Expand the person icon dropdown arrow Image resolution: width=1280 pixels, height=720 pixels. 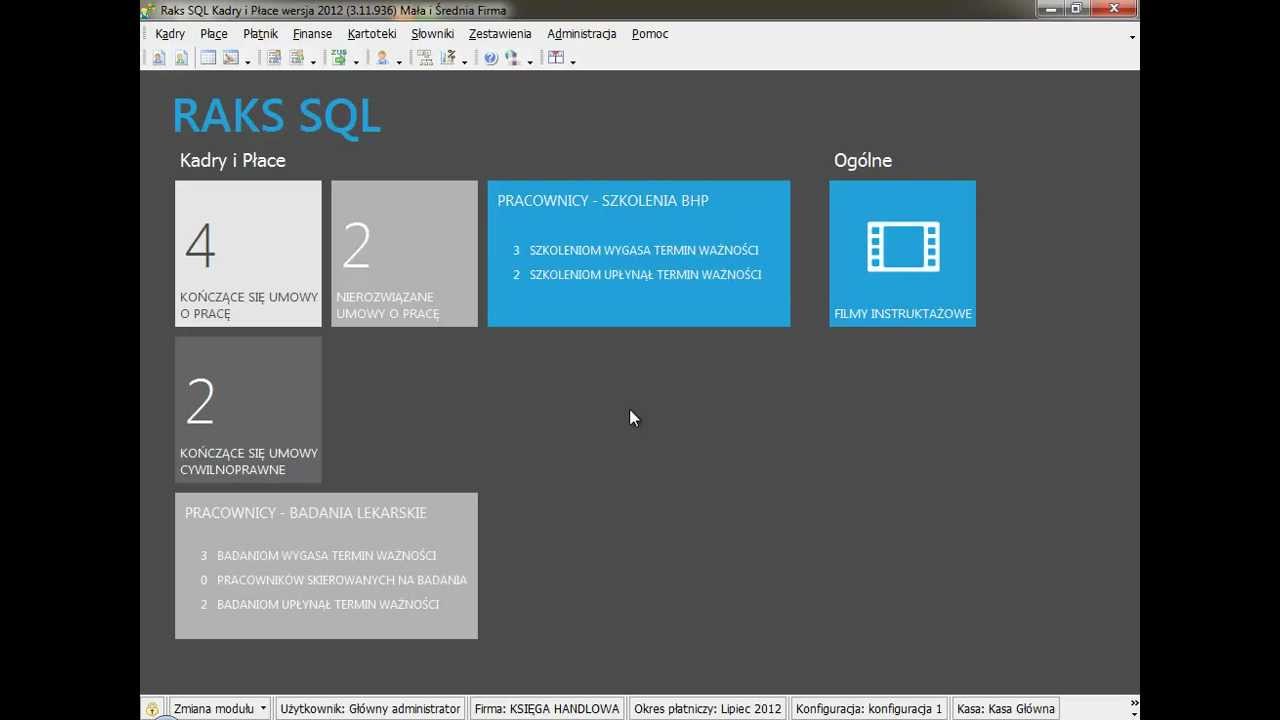pyautogui.click(x=399, y=62)
